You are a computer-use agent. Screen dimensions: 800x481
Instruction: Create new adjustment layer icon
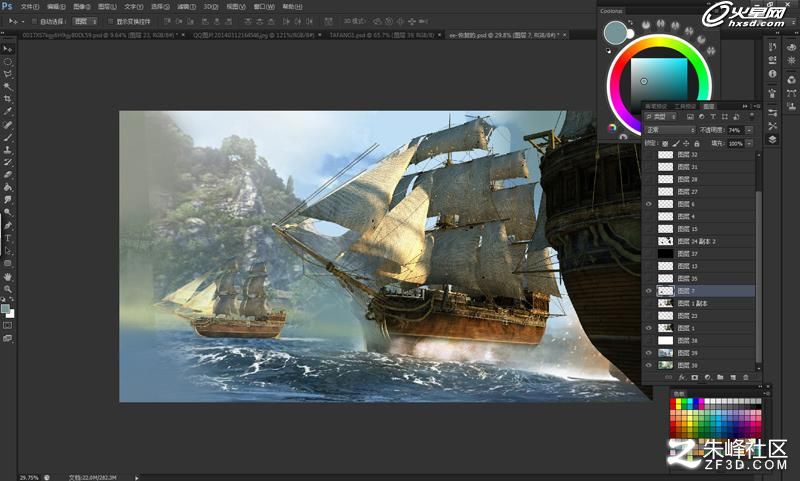click(x=707, y=377)
